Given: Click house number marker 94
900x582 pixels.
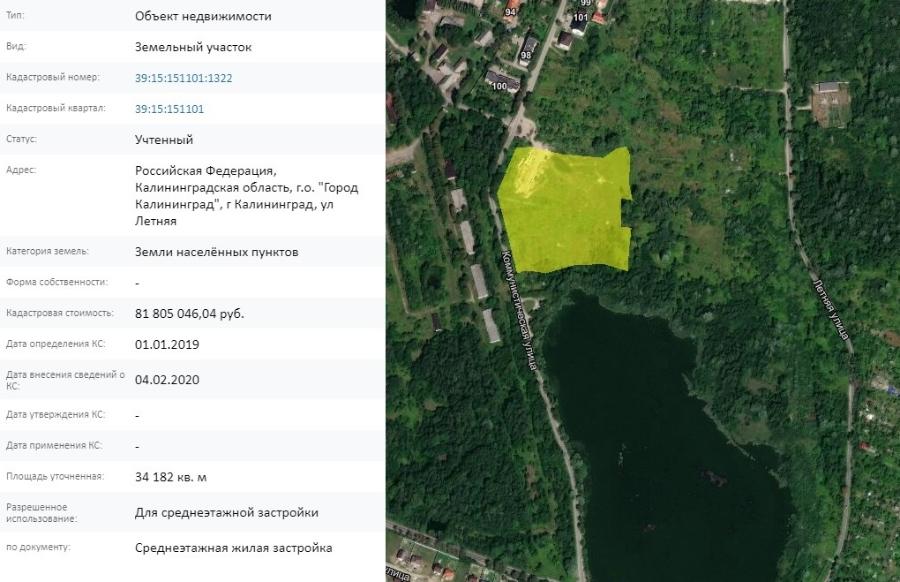Looking at the screenshot, I should coord(511,13).
